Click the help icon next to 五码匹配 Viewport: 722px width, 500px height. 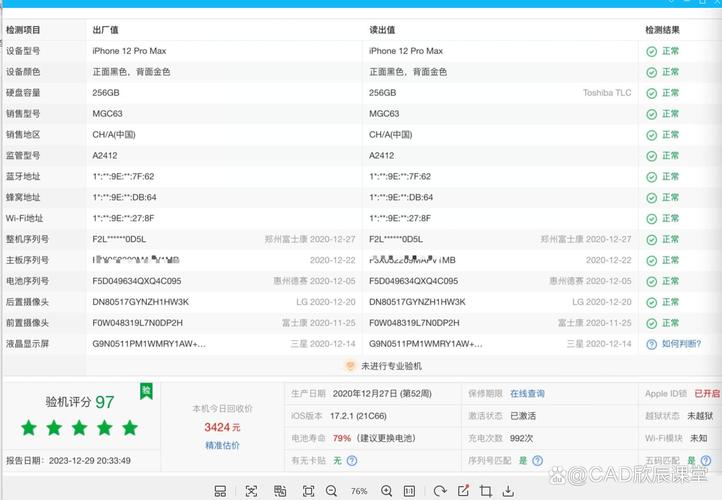706,460
